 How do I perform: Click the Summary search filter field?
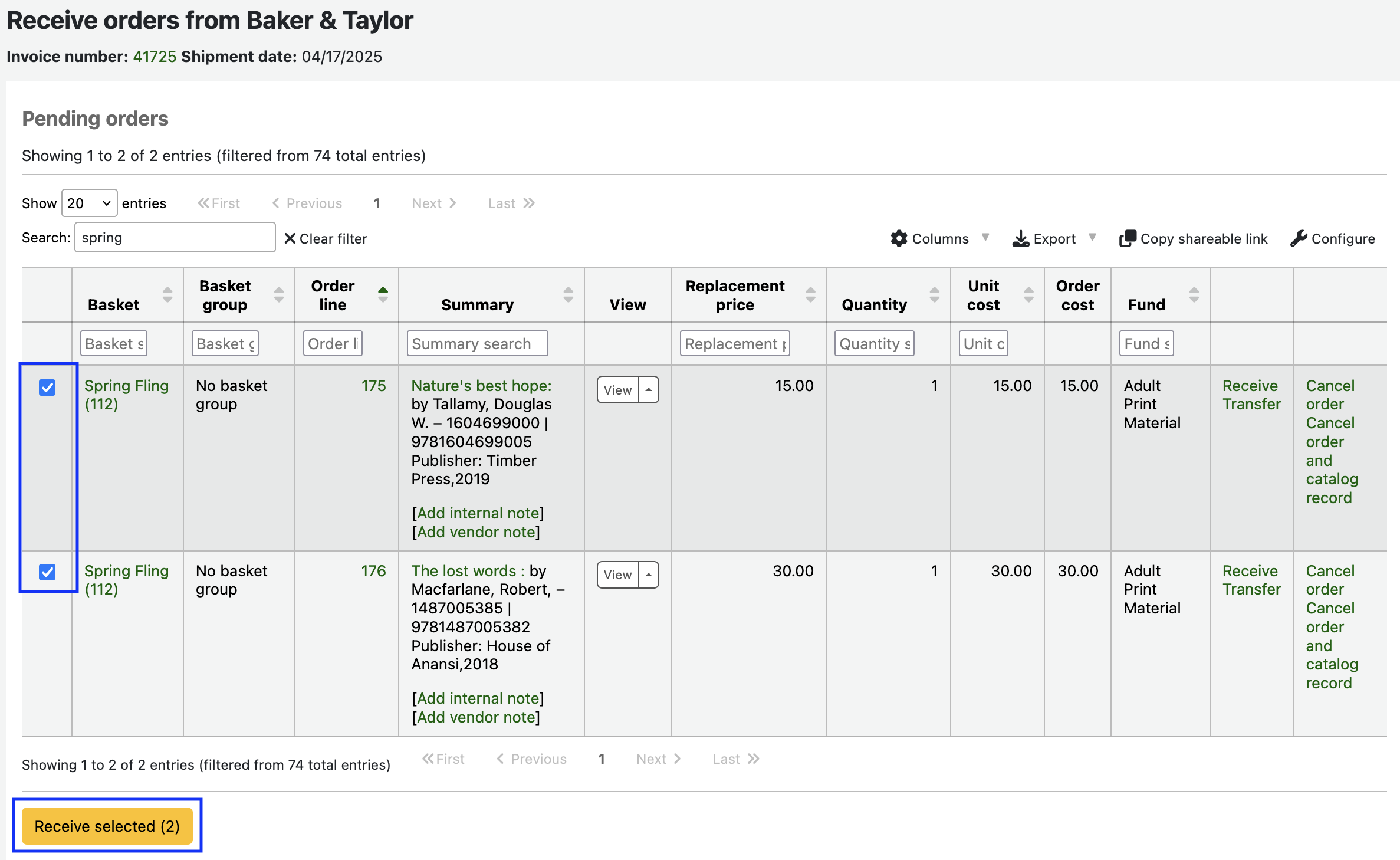click(477, 343)
